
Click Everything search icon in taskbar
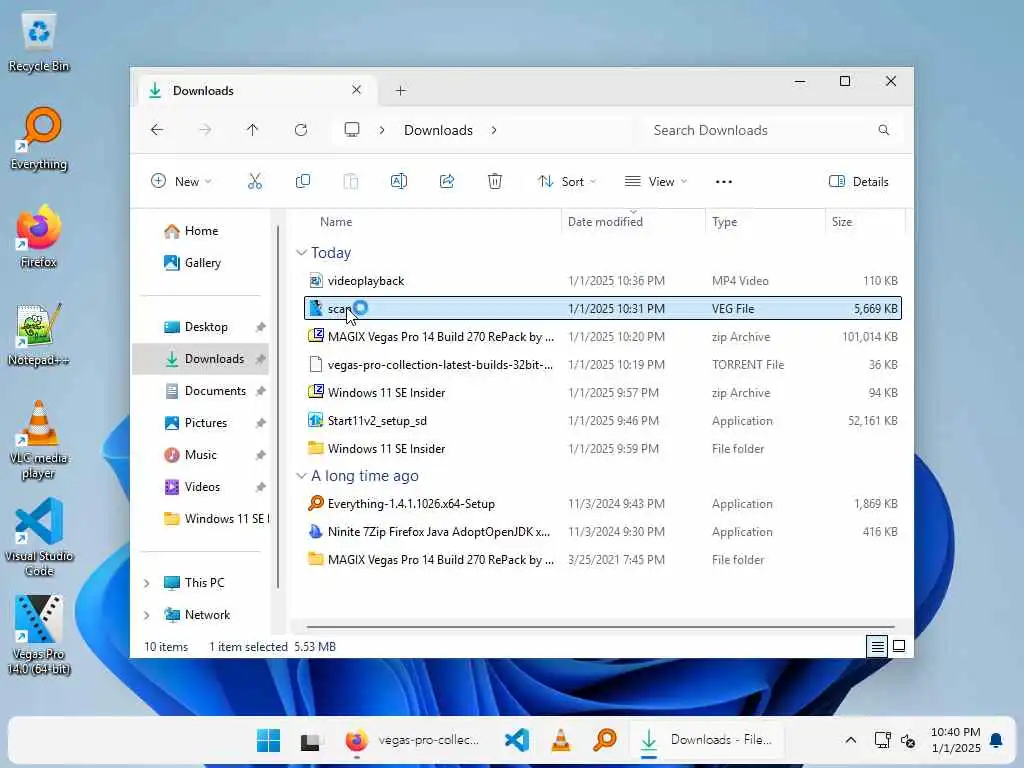605,741
